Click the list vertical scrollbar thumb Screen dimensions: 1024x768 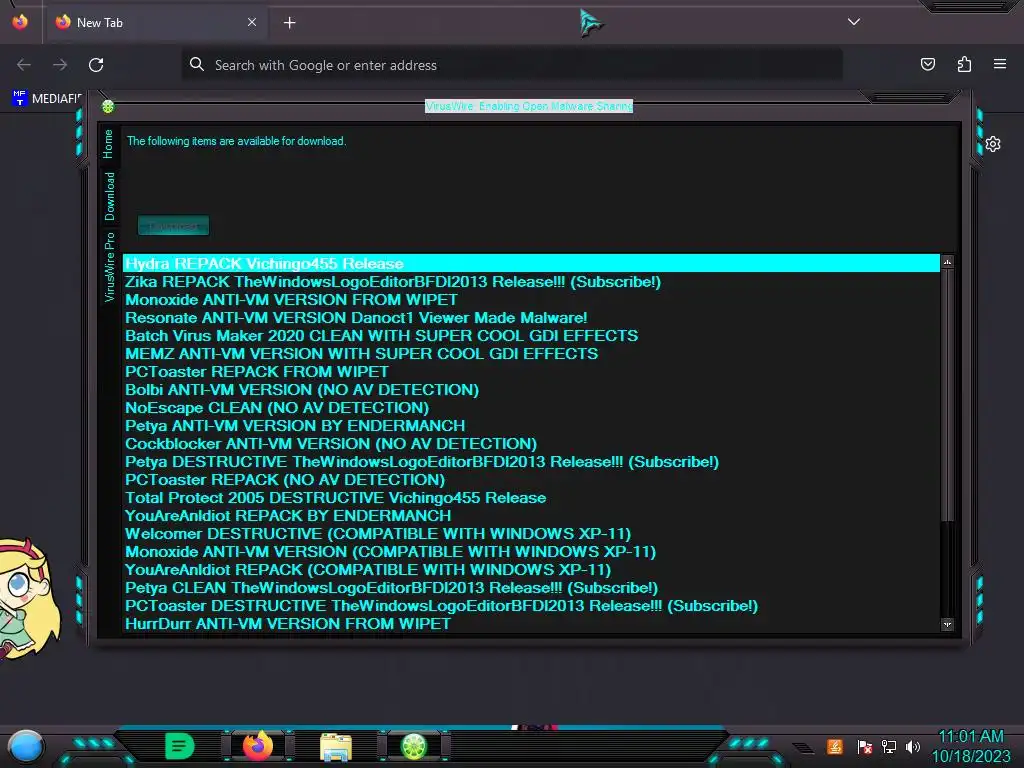tap(948, 395)
